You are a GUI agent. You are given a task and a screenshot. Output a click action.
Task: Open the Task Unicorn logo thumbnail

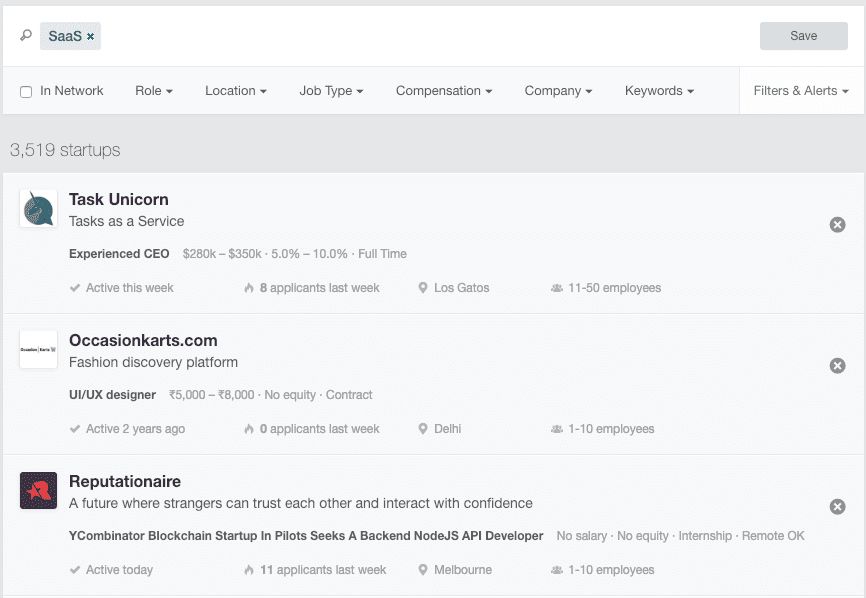(39, 209)
